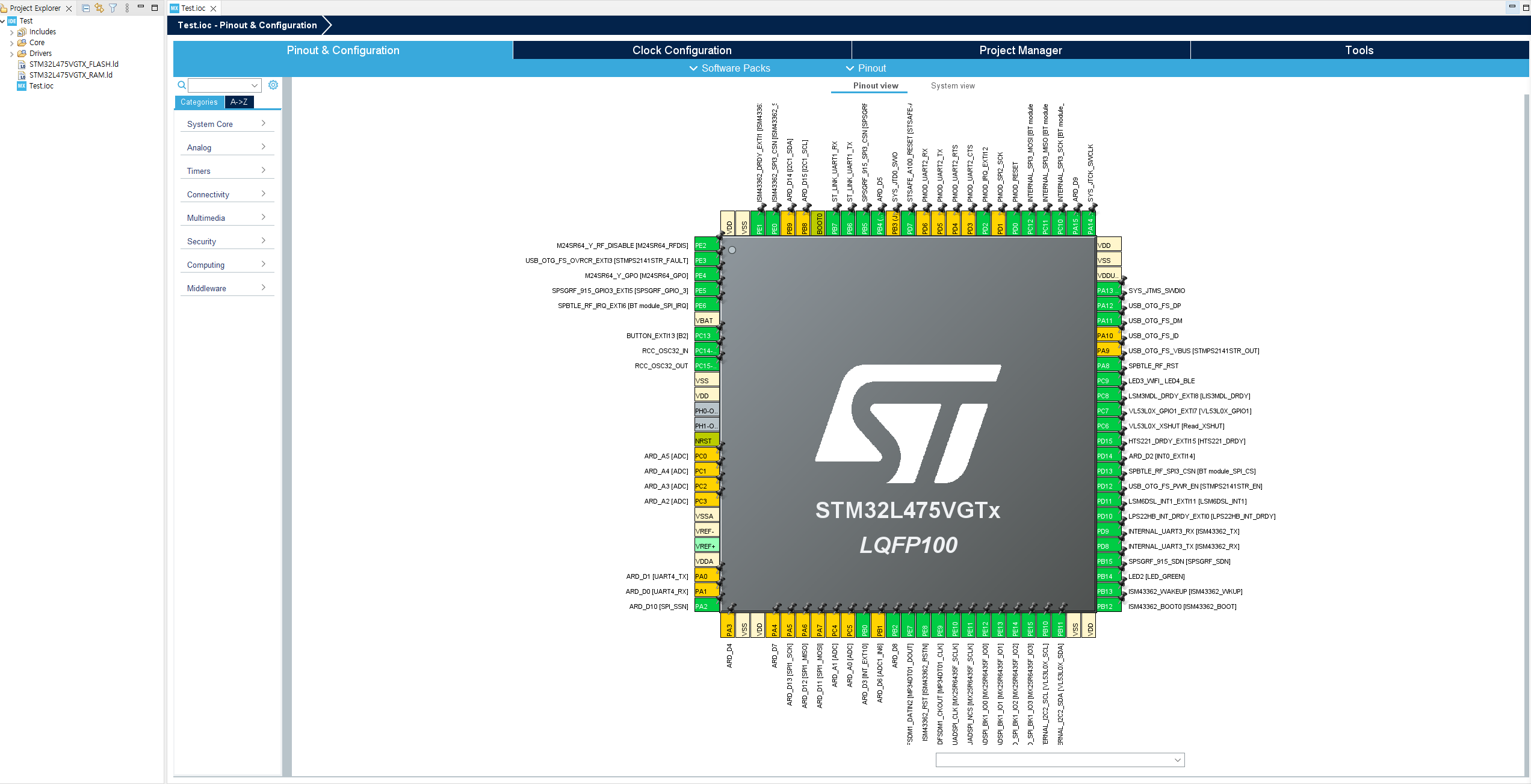
Task: Click pin PA3 ARD_D4 at chip bottom
Action: [728, 626]
